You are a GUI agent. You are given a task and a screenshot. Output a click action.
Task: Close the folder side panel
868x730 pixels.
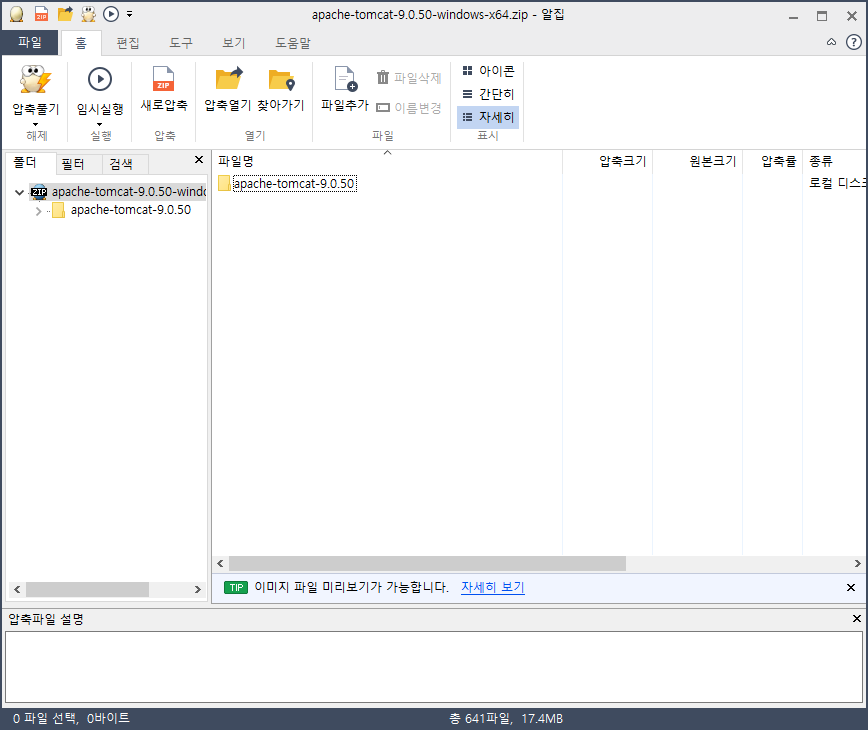pyautogui.click(x=199, y=160)
